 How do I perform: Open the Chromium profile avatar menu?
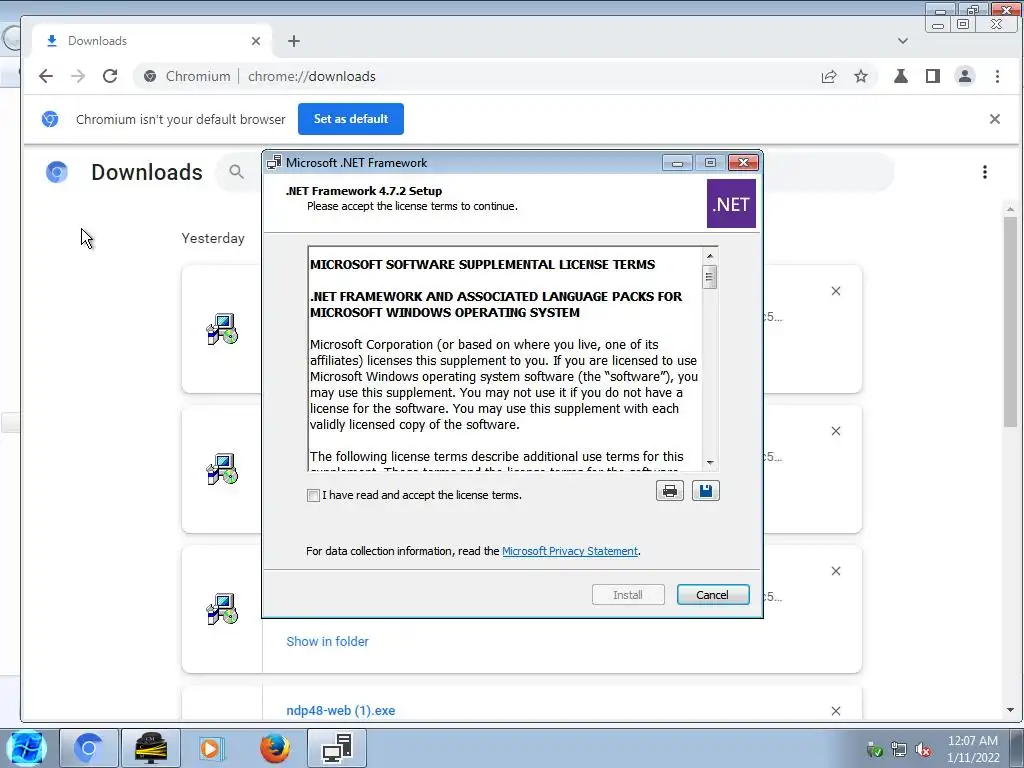(965, 76)
